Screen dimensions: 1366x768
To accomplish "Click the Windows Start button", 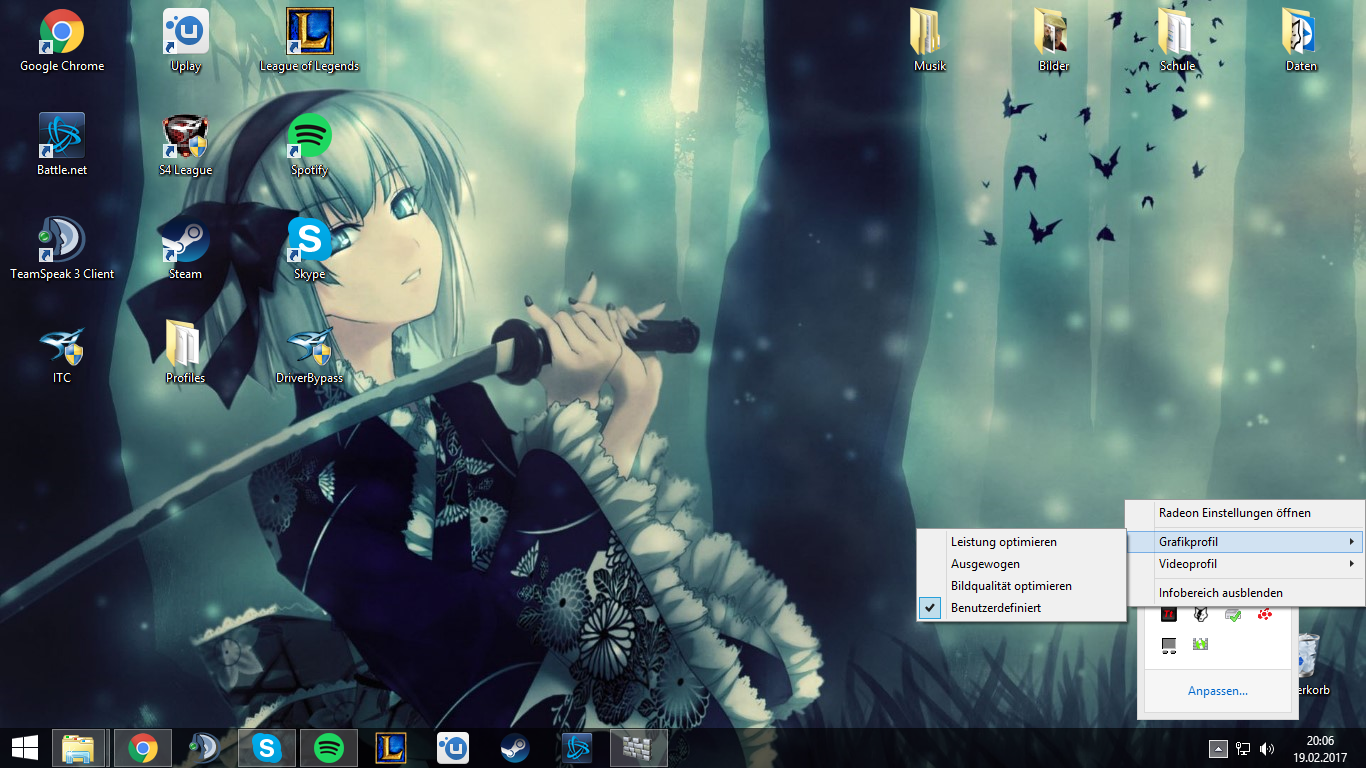I will pos(24,748).
